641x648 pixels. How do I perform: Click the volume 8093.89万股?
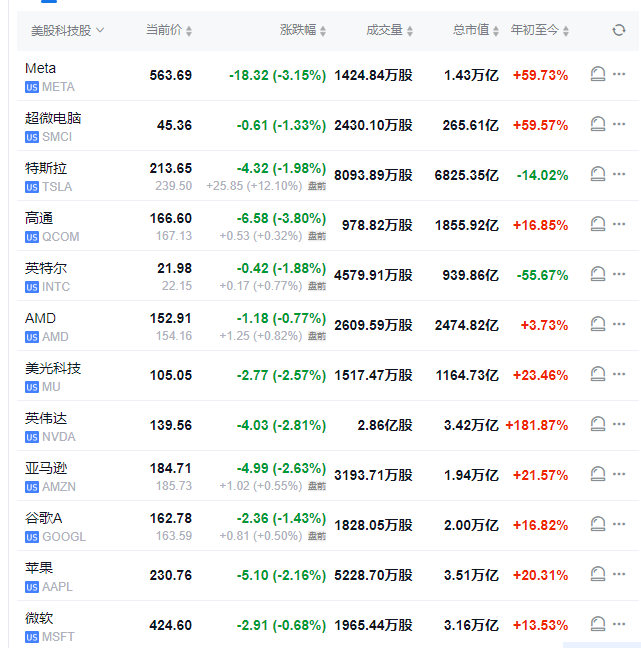coord(374,175)
